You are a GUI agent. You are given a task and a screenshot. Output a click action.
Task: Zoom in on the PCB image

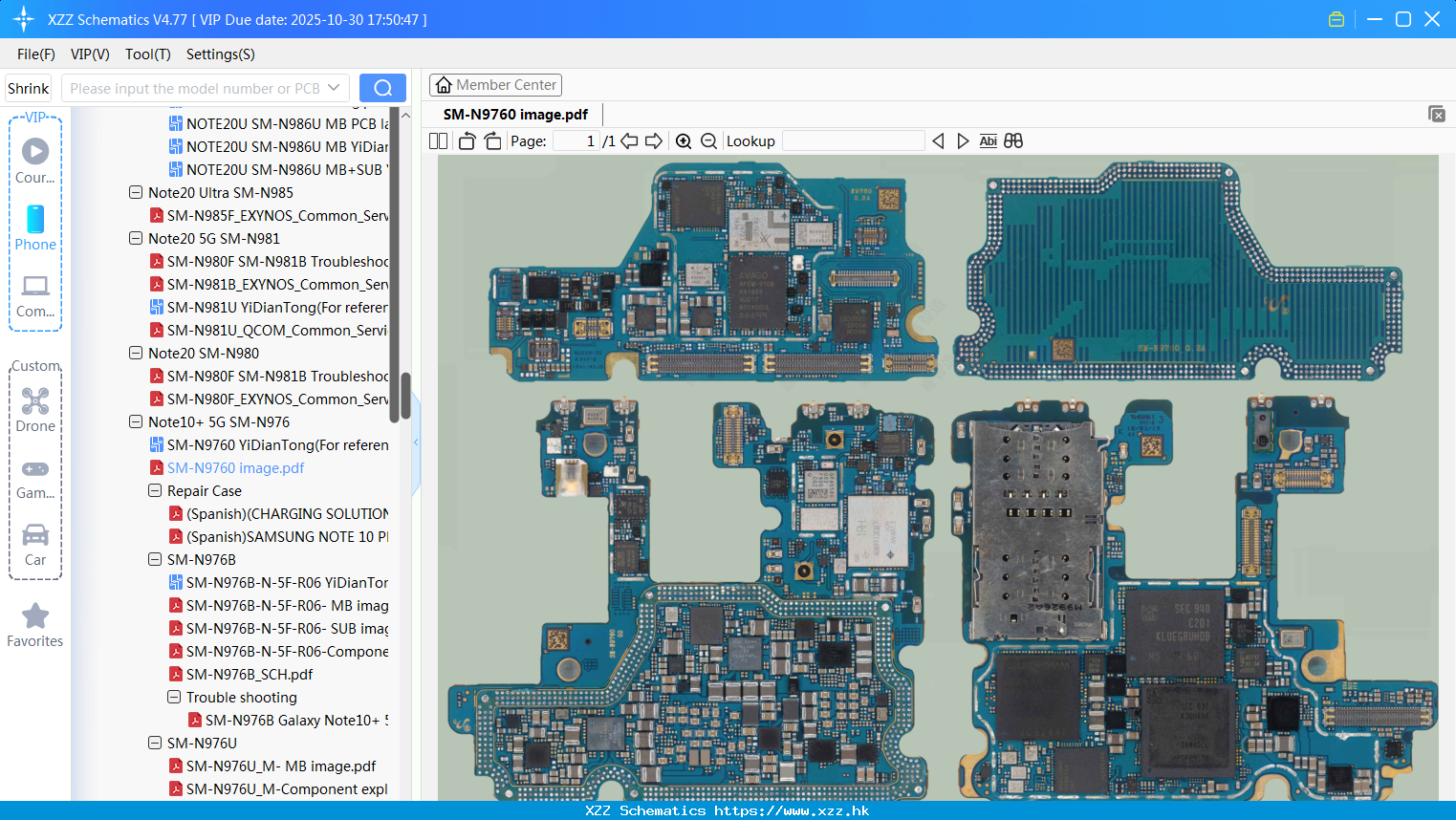coord(684,141)
